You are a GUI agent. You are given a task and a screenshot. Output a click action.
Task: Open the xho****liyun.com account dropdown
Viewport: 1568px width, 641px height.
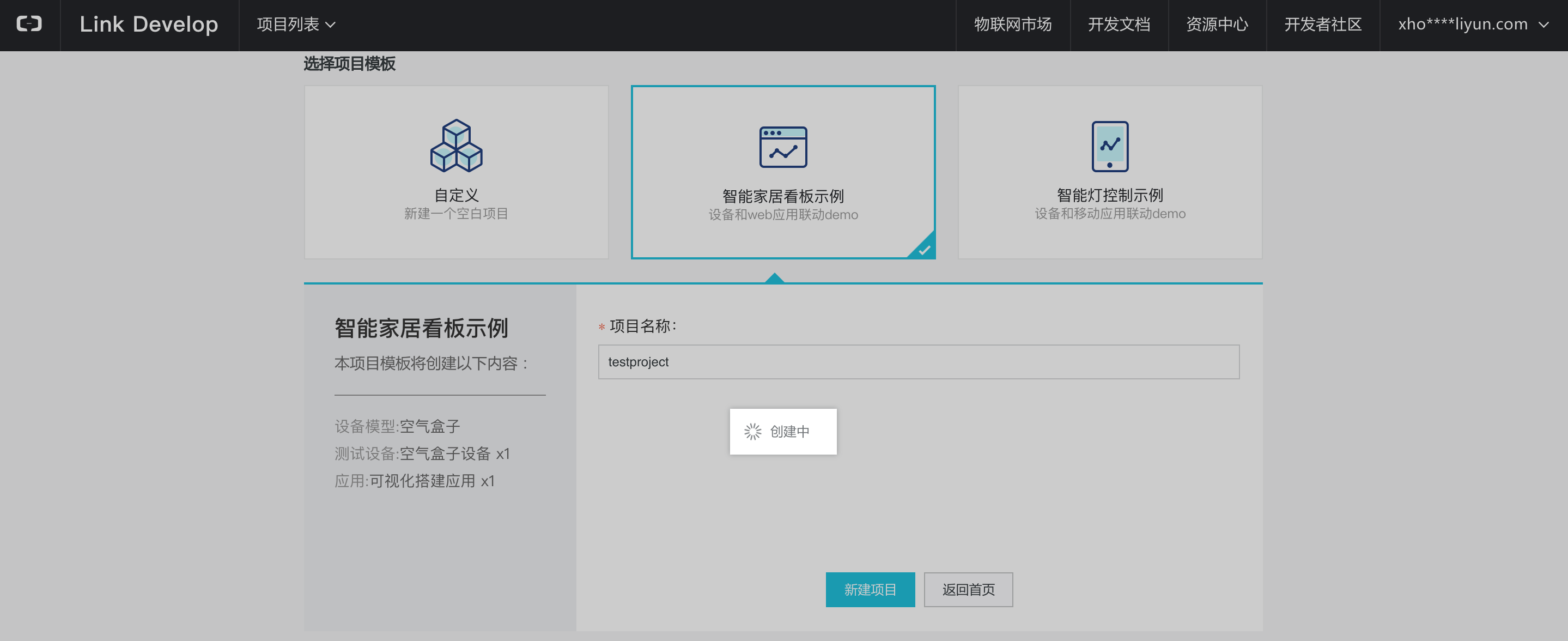(1462, 25)
